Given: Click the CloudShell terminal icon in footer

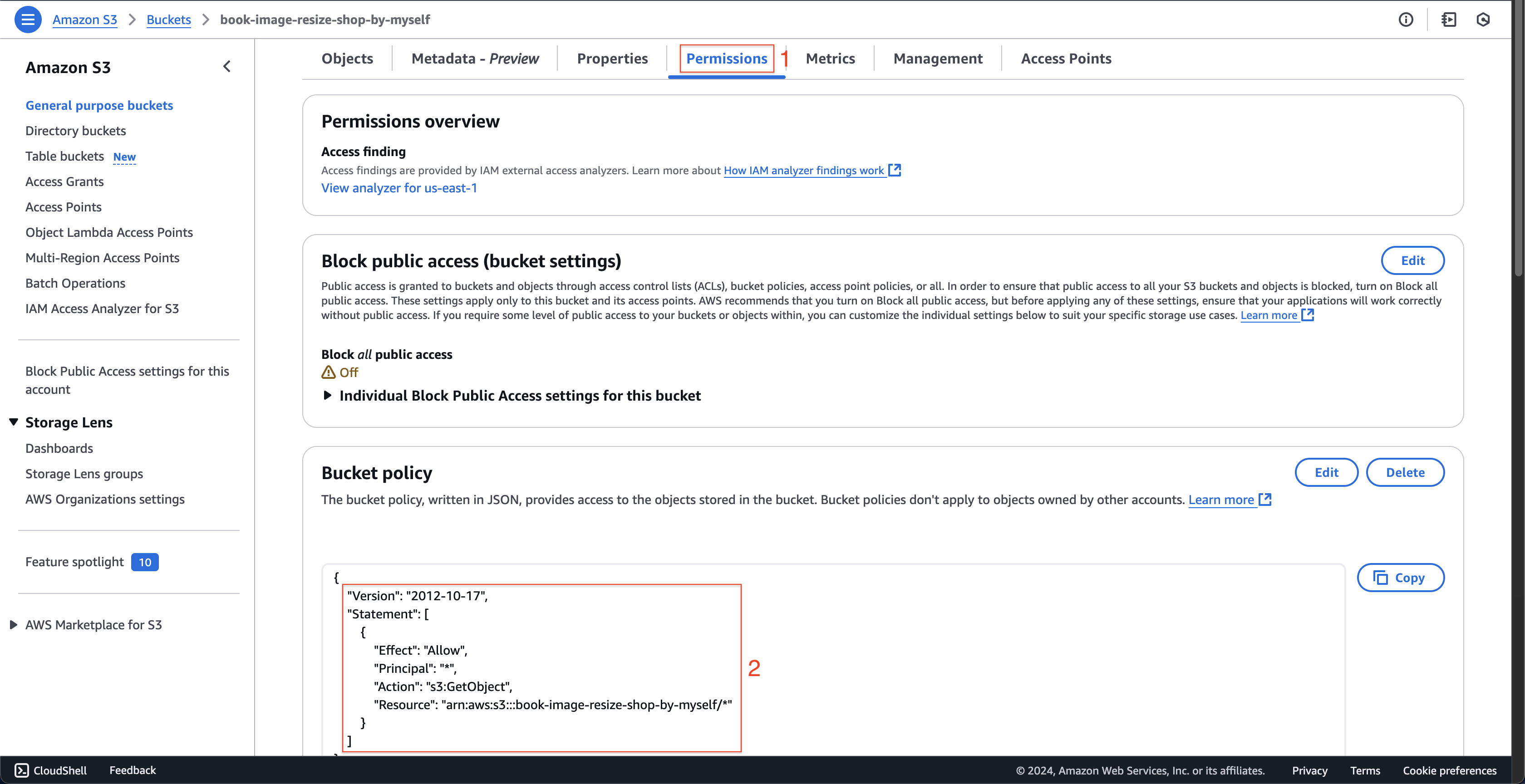Looking at the screenshot, I should point(22,770).
